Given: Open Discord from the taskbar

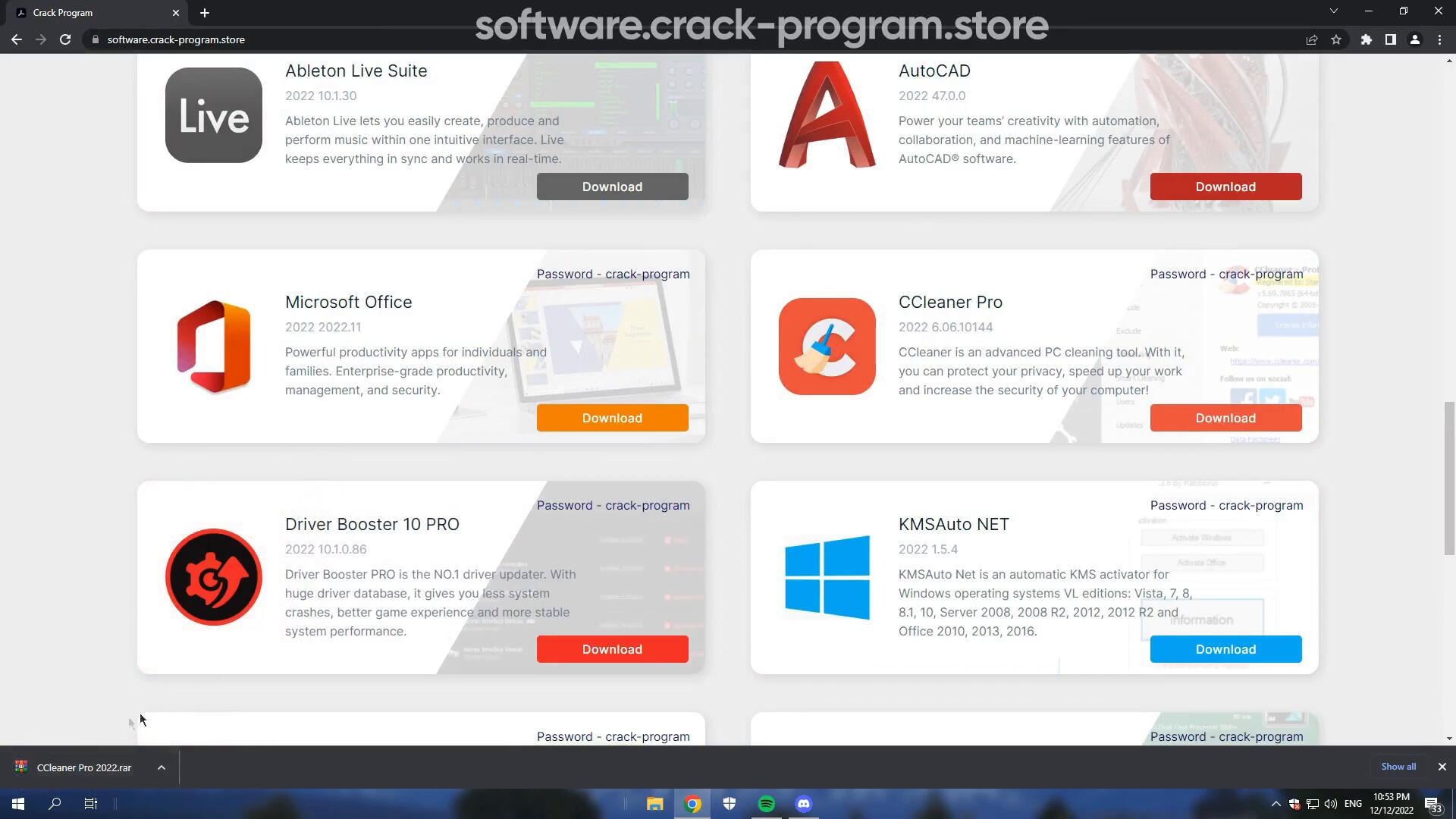Looking at the screenshot, I should 804,804.
